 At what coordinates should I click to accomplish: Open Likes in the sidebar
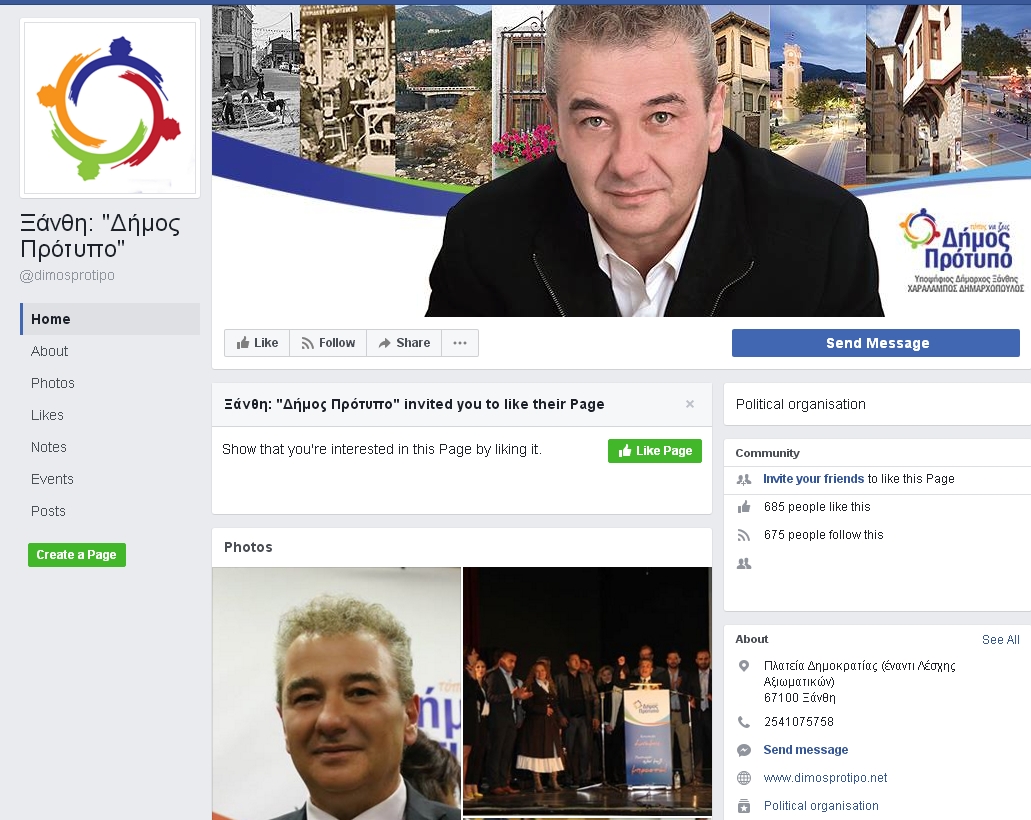(x=47, y=415)
